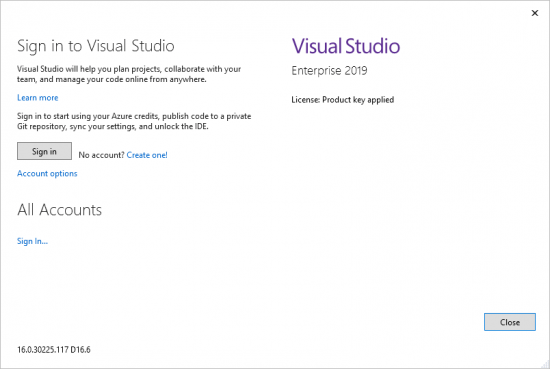Click the Sign in to Visual Studio heading
This screenshot has height=369, width=550.
point(96,46)
